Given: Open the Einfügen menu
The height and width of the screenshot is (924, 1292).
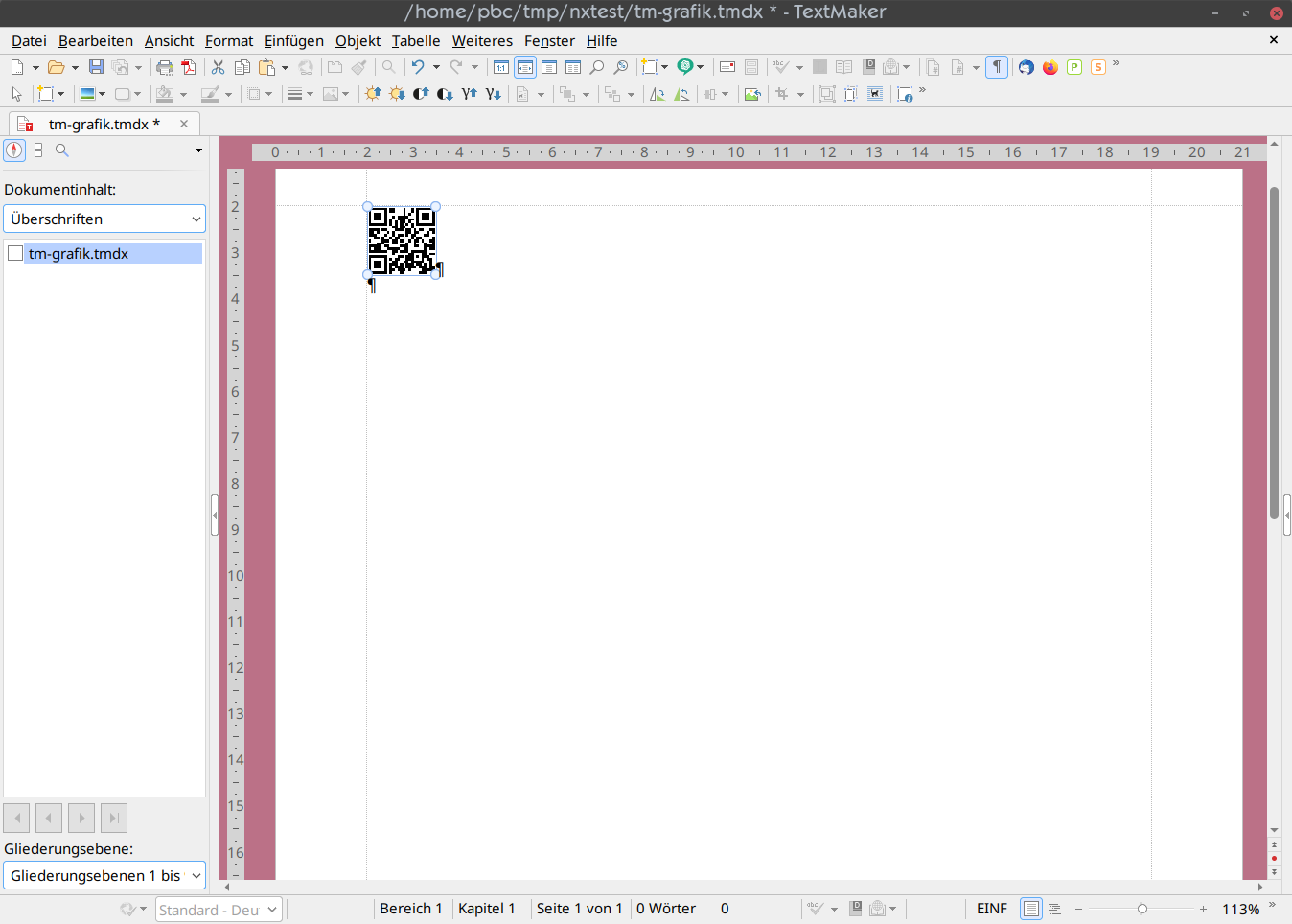Looking at the screenshot, I should click(x=294, y=41).
